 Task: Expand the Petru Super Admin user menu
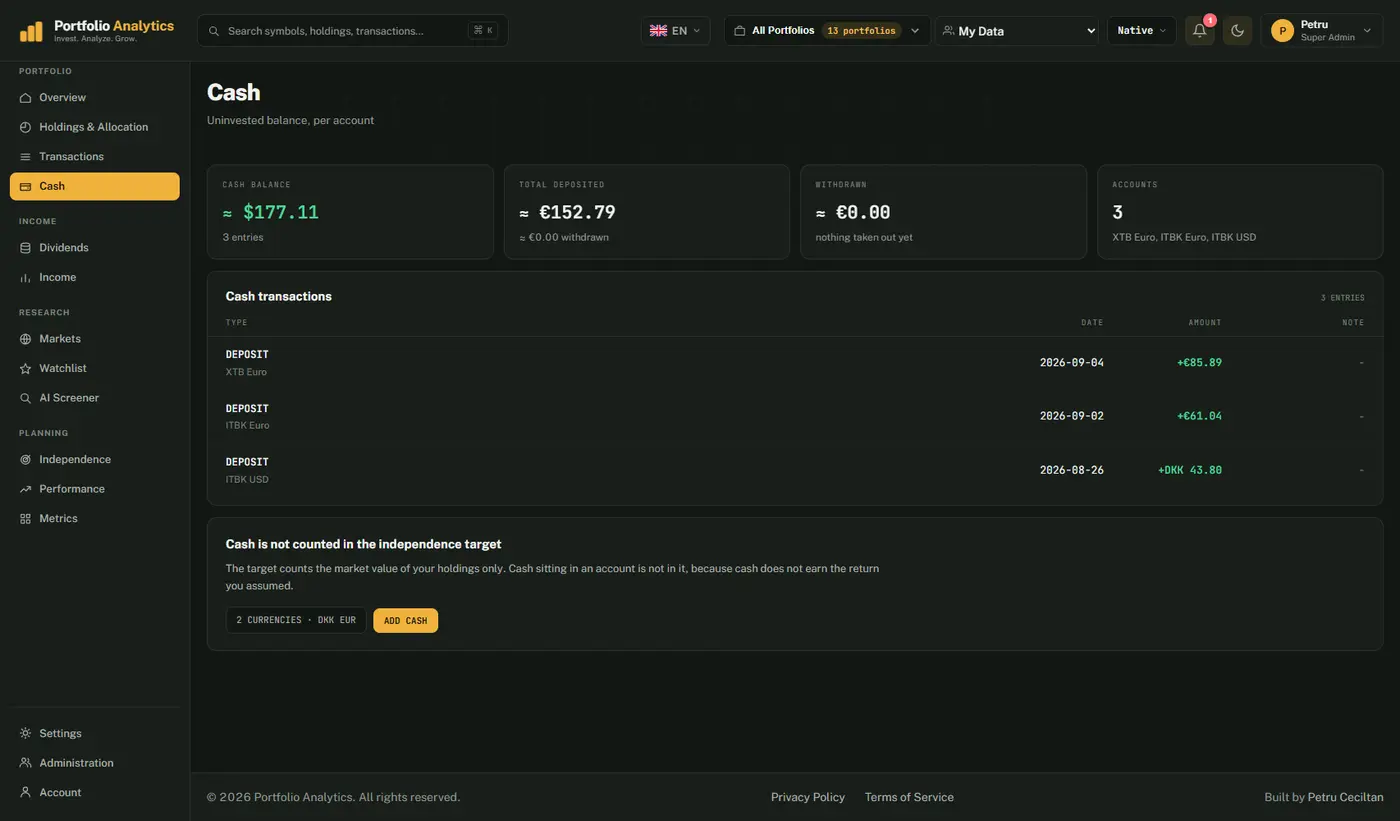[x=1322, y=31]
